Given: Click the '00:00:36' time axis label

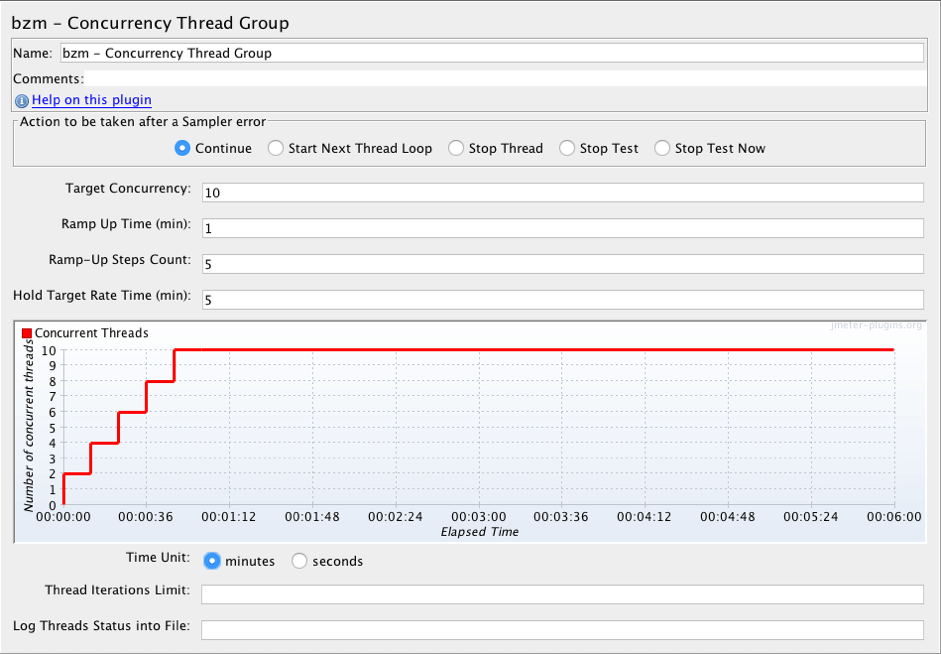Looking at the screenshot, I should (x=146, y=517).
